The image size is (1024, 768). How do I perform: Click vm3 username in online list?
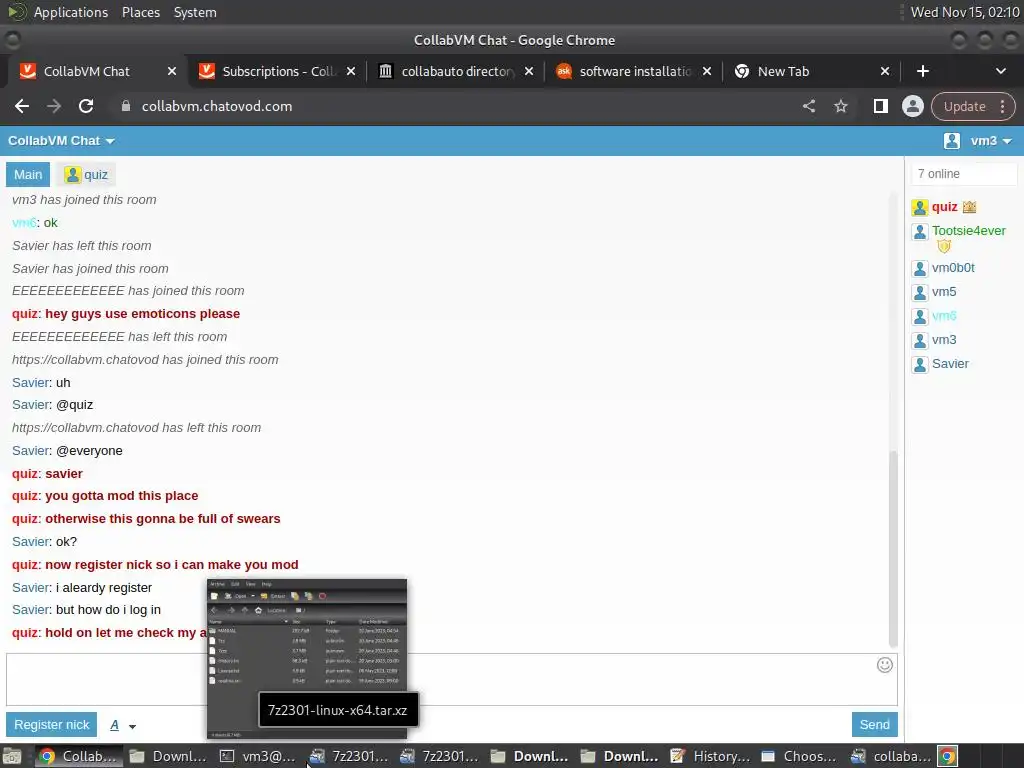(x=944, y=340)
